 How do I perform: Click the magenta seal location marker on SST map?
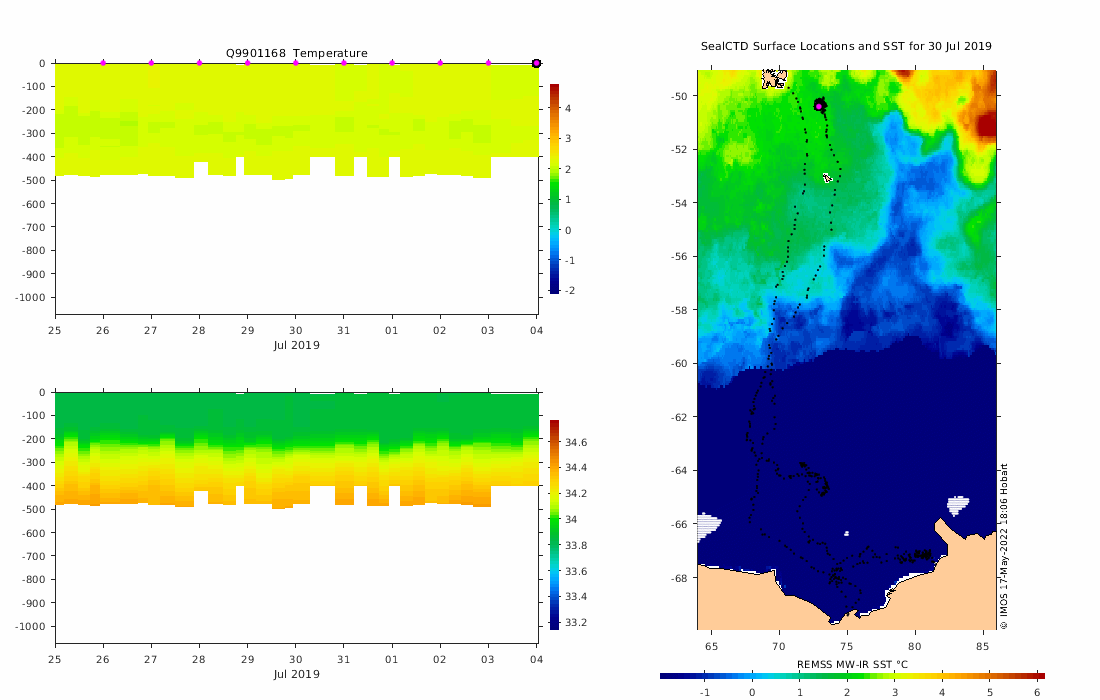pyautogui.click(x=819, y=107)
